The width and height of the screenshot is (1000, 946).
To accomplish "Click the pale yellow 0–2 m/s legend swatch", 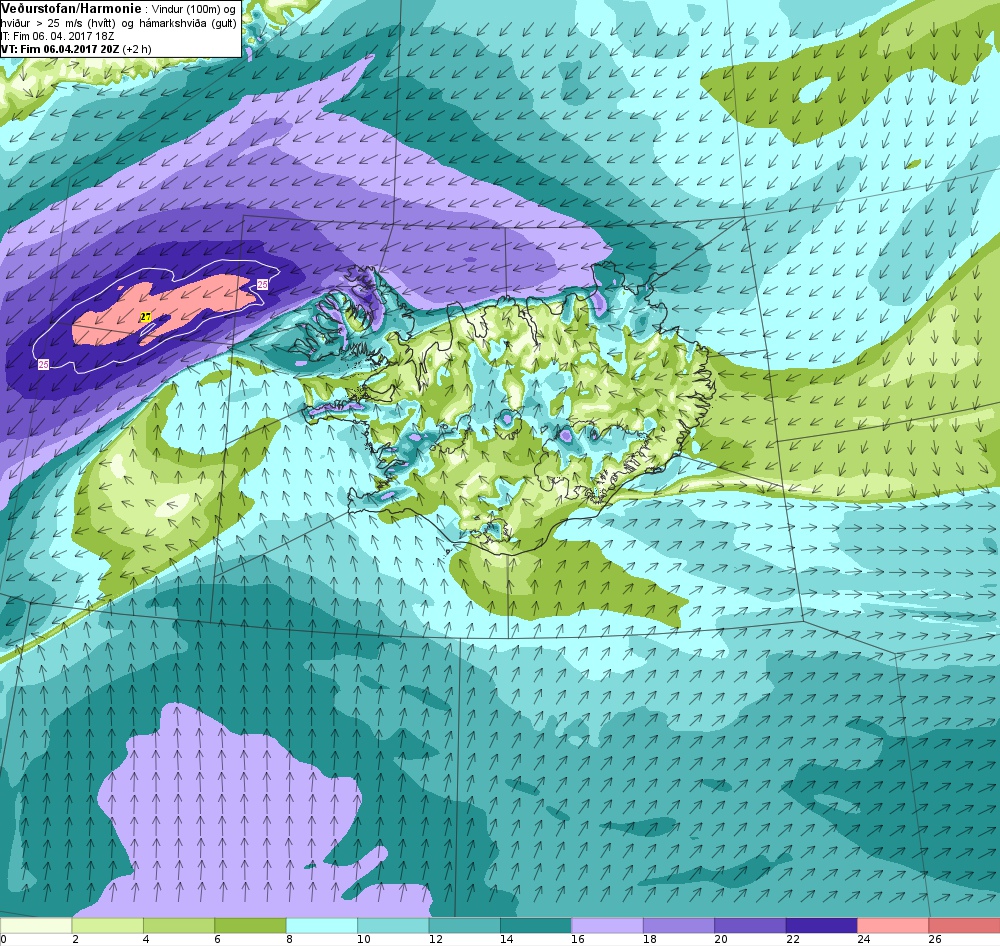I will pyautogui.click(x=36, y=925).
